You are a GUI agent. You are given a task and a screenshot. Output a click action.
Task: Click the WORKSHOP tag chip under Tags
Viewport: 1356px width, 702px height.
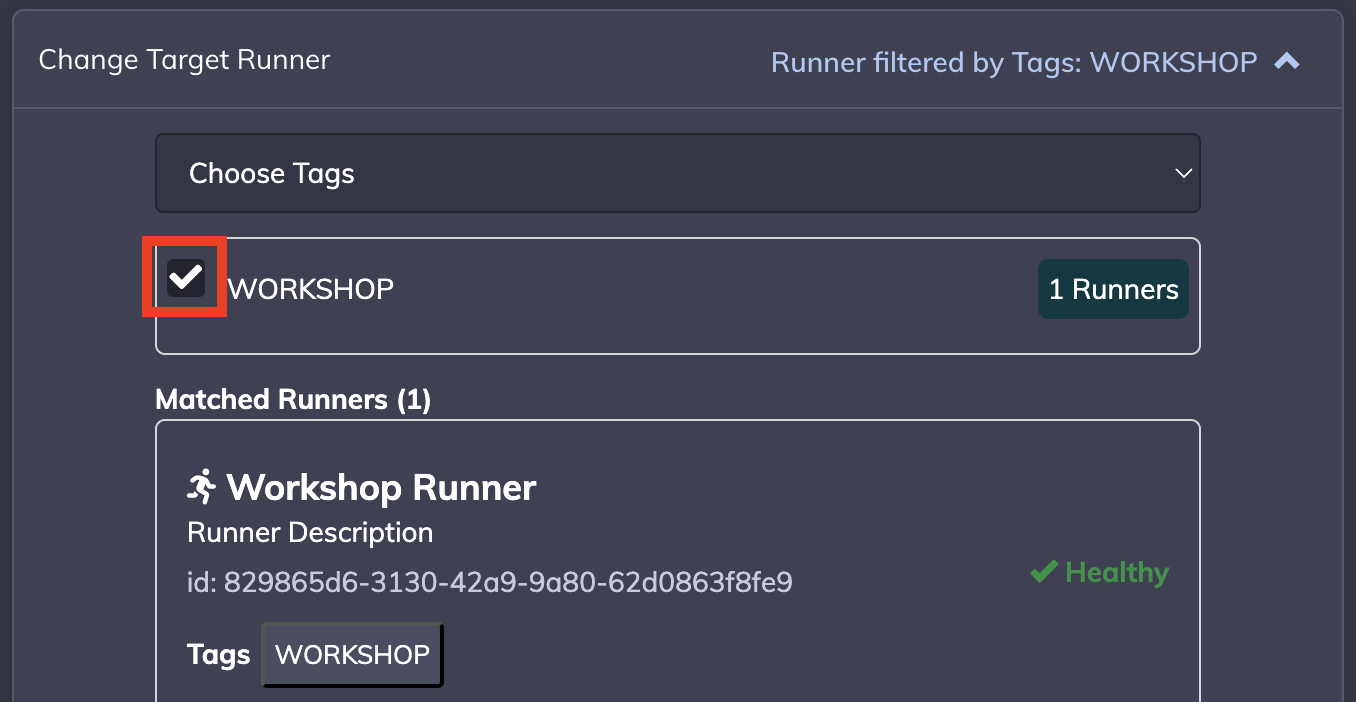tap(352, 655)
